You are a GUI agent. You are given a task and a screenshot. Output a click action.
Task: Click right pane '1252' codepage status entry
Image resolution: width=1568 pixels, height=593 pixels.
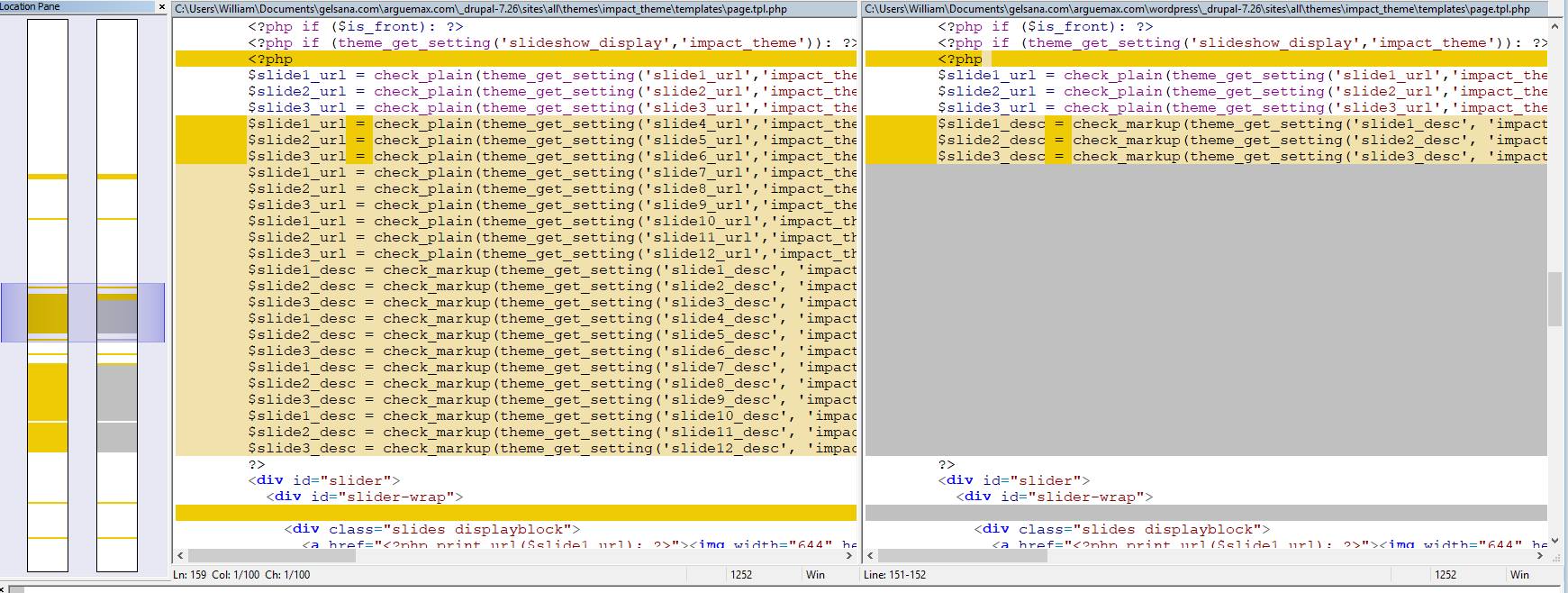click(x=1446, y=574)
